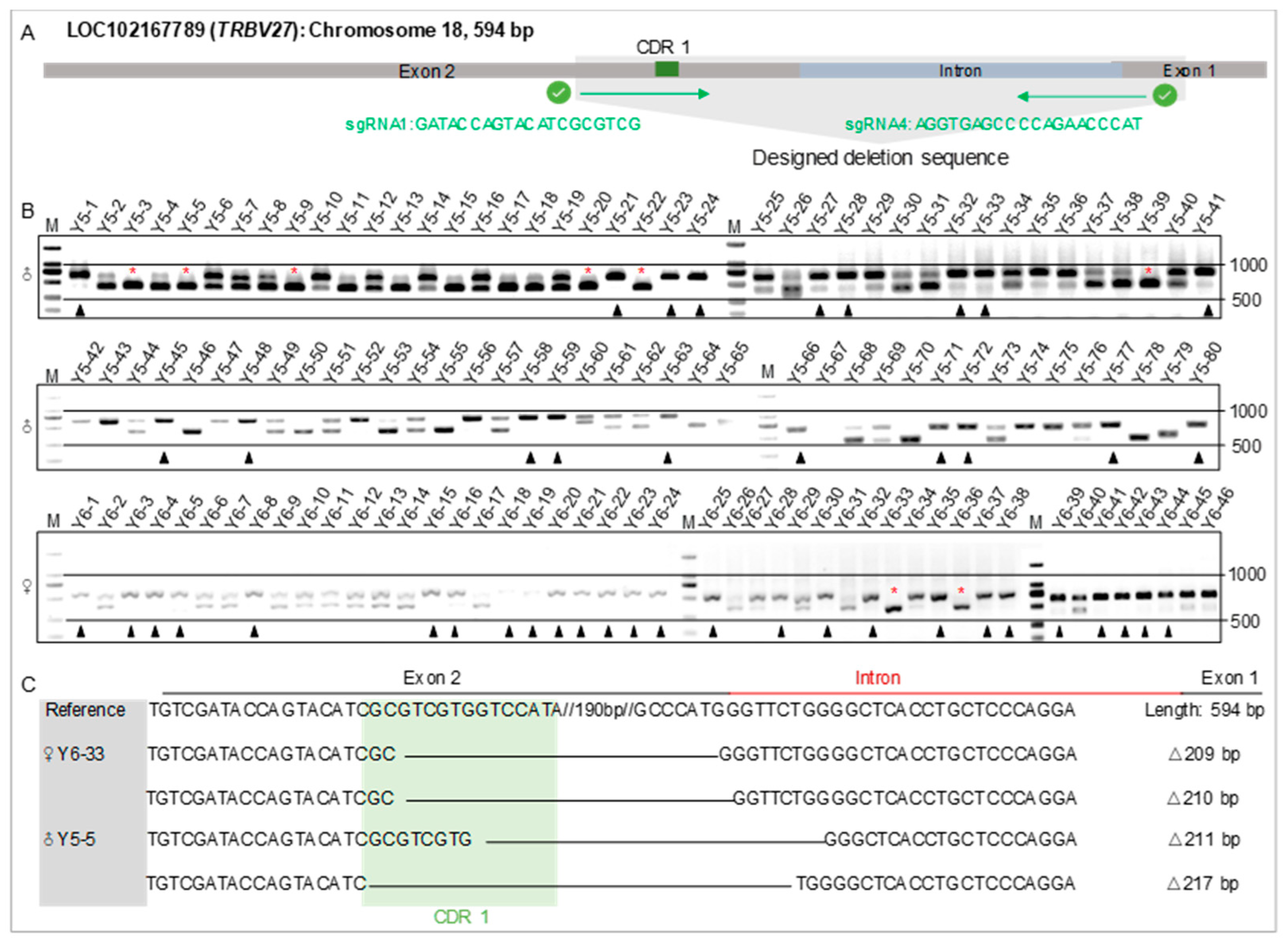Click the red asterisk in lane Y6-33

point(894,591)
